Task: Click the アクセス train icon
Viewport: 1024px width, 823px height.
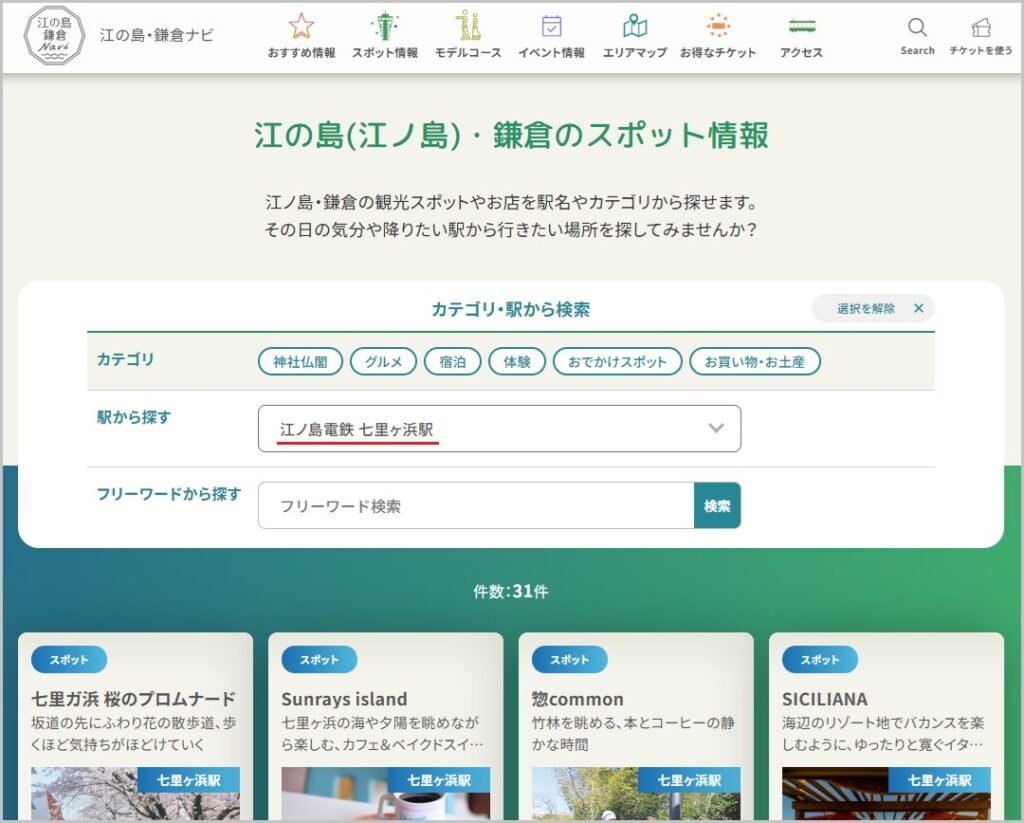Action: (801, 27)
